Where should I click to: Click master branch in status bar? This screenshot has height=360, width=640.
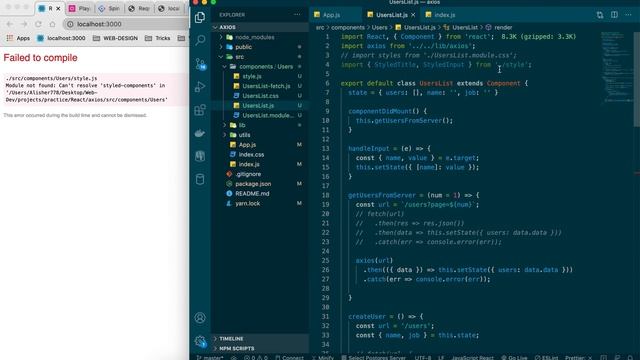210,358
